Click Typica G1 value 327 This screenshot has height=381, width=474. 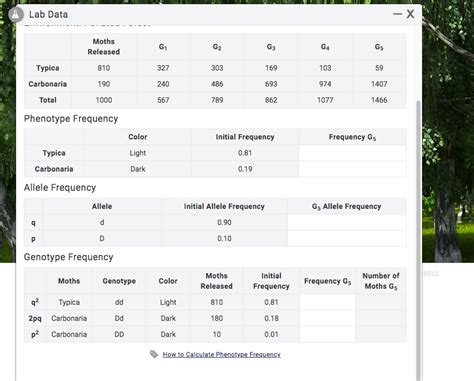tap(163, 68)
